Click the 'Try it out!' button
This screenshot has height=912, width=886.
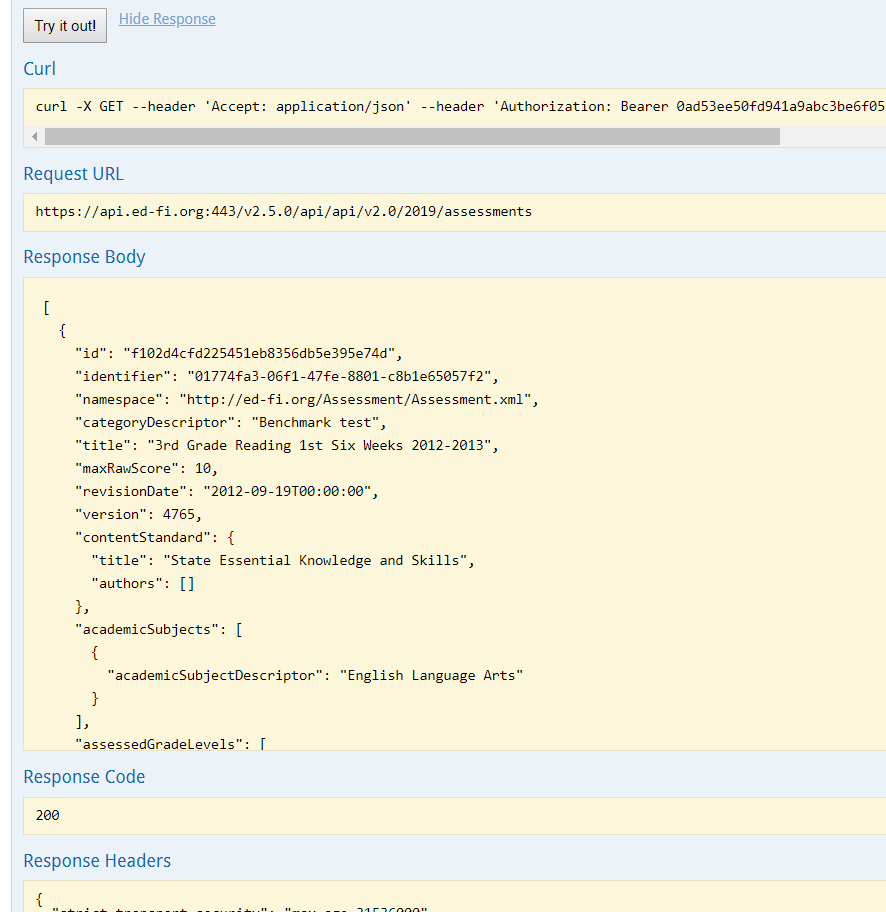coord(65,26)
